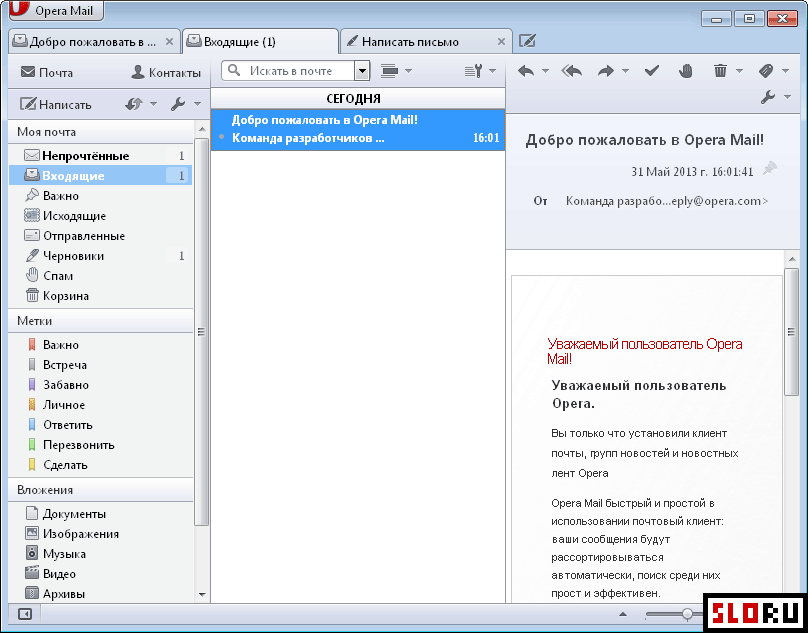Click the label tag icon in message toolbar

(x=766, y=71)
